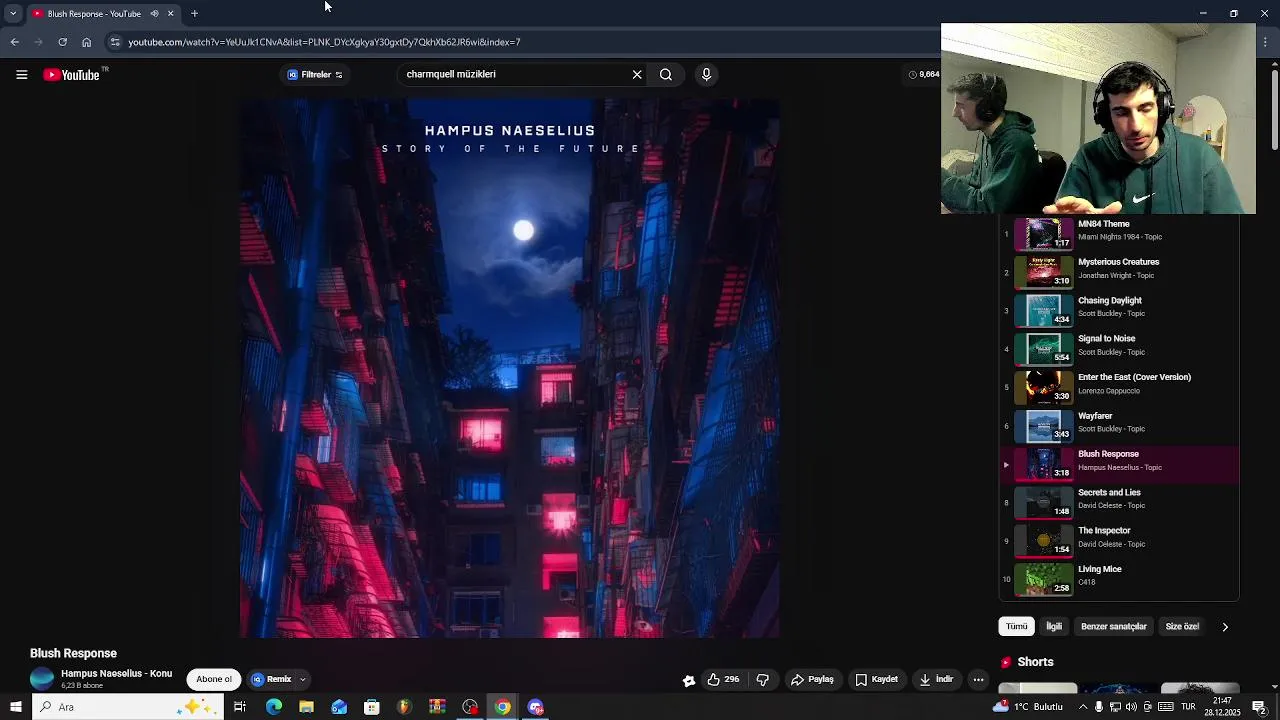Screen dimensions: 1280x720
Task: Open the weather widget 1°C Bulutlu
Action: click(1028, 707)
